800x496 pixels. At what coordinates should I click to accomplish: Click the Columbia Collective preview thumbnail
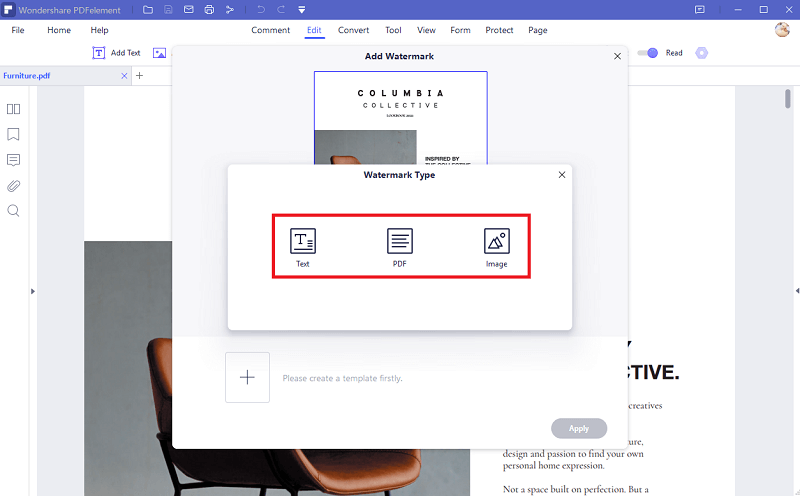tap(401, 118)
